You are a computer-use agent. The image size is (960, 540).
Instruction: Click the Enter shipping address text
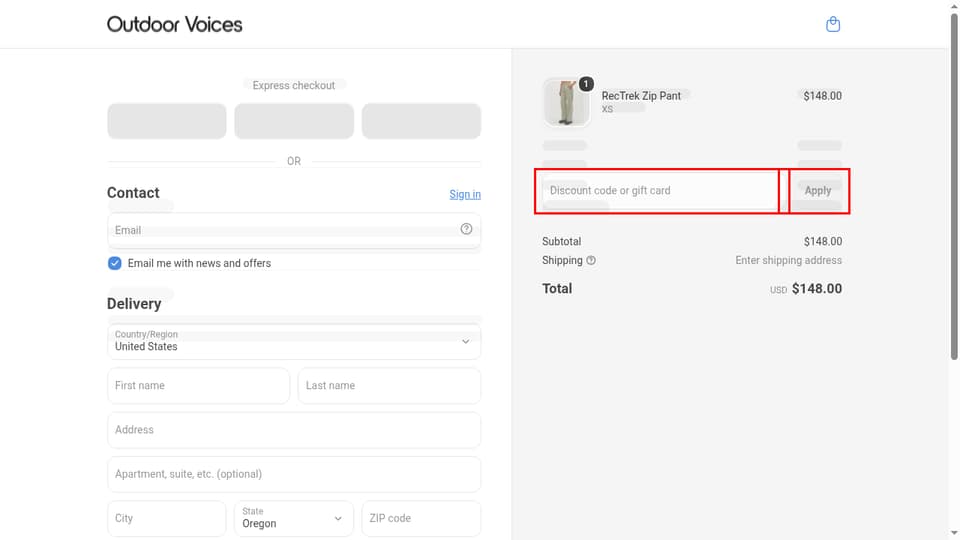(x=789, y=260)
